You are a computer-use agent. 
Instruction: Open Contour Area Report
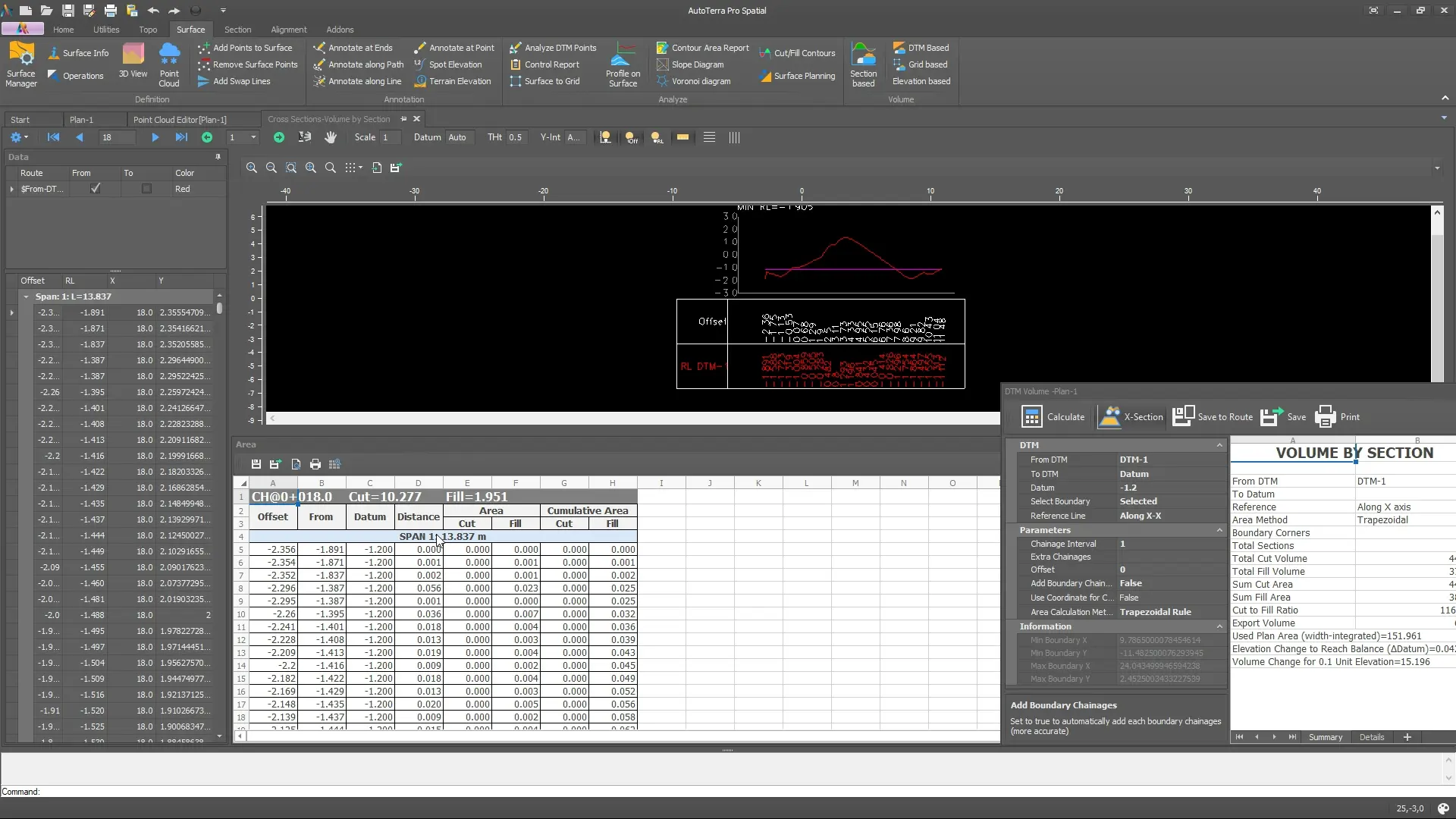click(x=703, y=48)
